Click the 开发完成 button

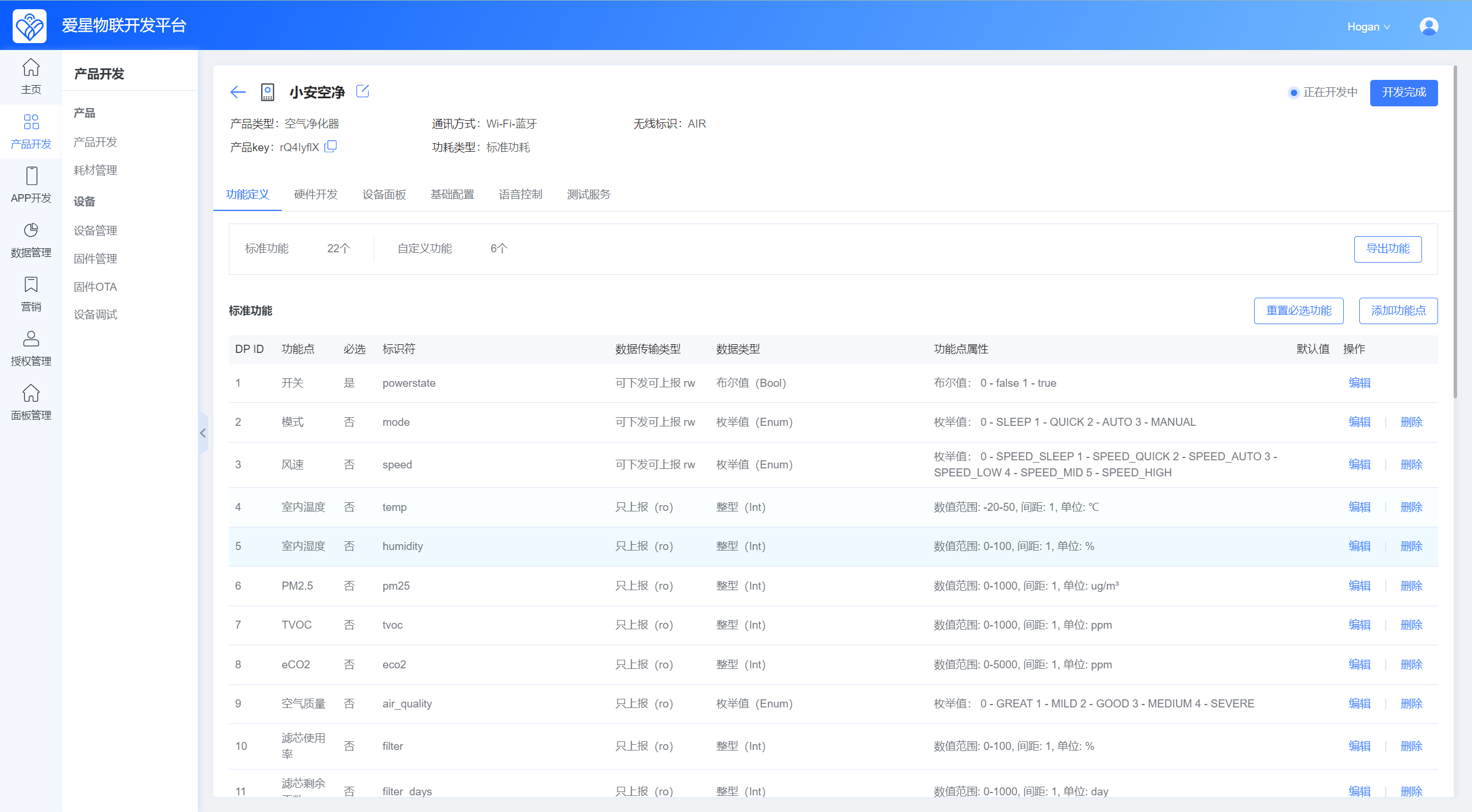click(x=1404, y=93)
